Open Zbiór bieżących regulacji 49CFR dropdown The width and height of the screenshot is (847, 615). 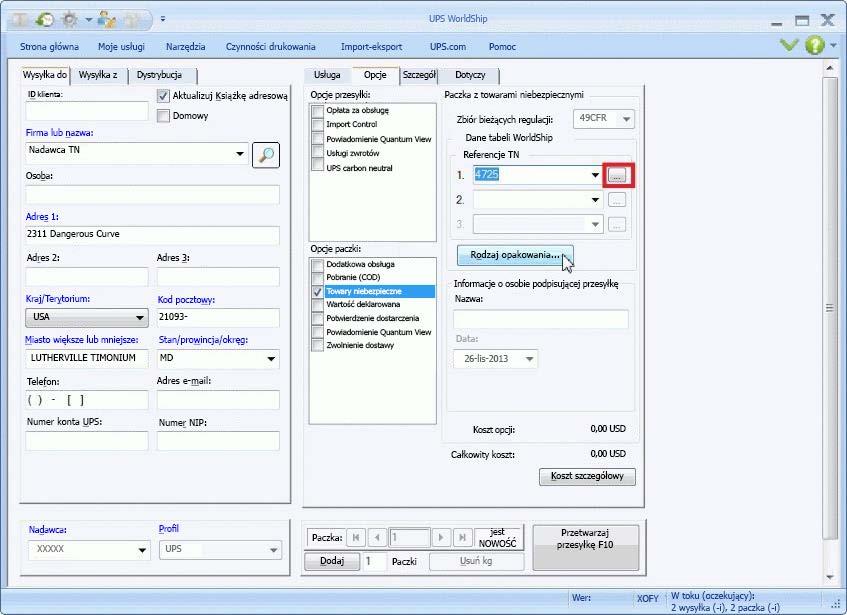tap(626, 119)
